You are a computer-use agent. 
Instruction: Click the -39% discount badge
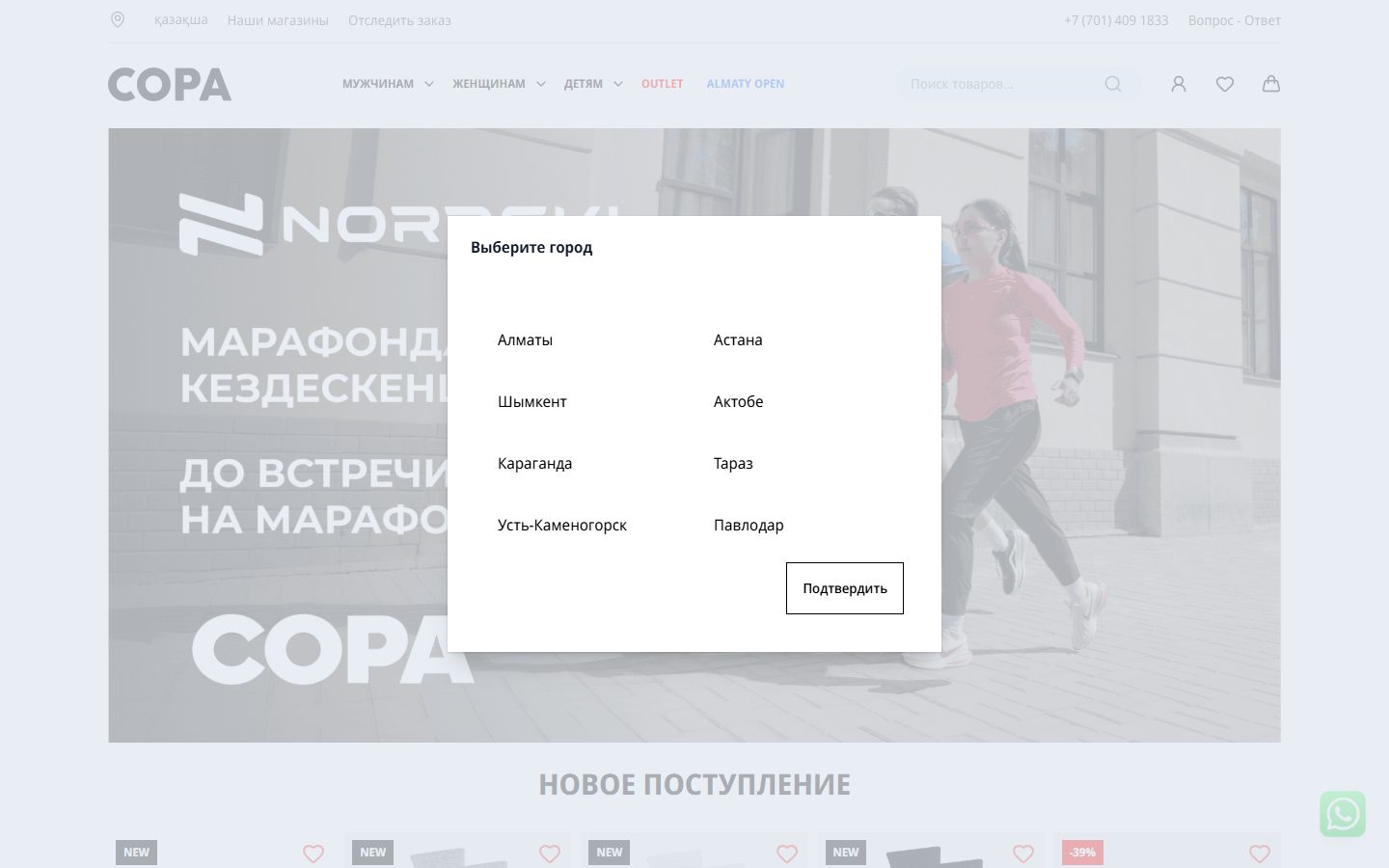[x=1082, y=853]
